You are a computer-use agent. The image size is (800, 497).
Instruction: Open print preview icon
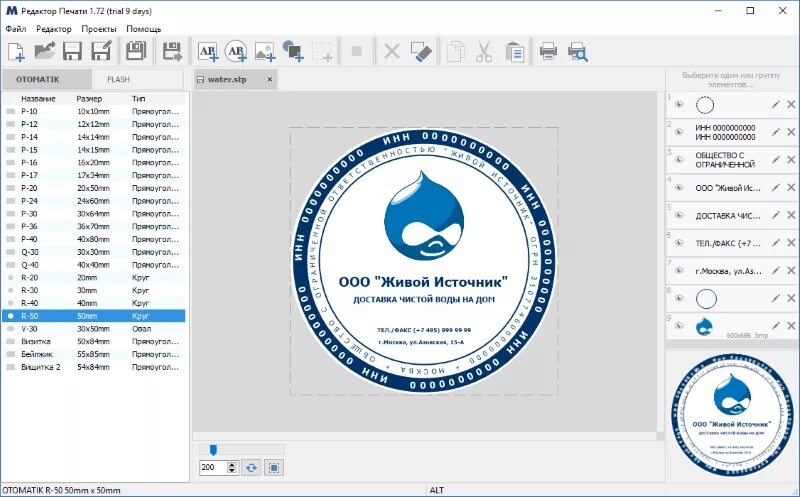pyautogui.click(x=578, y=52)
